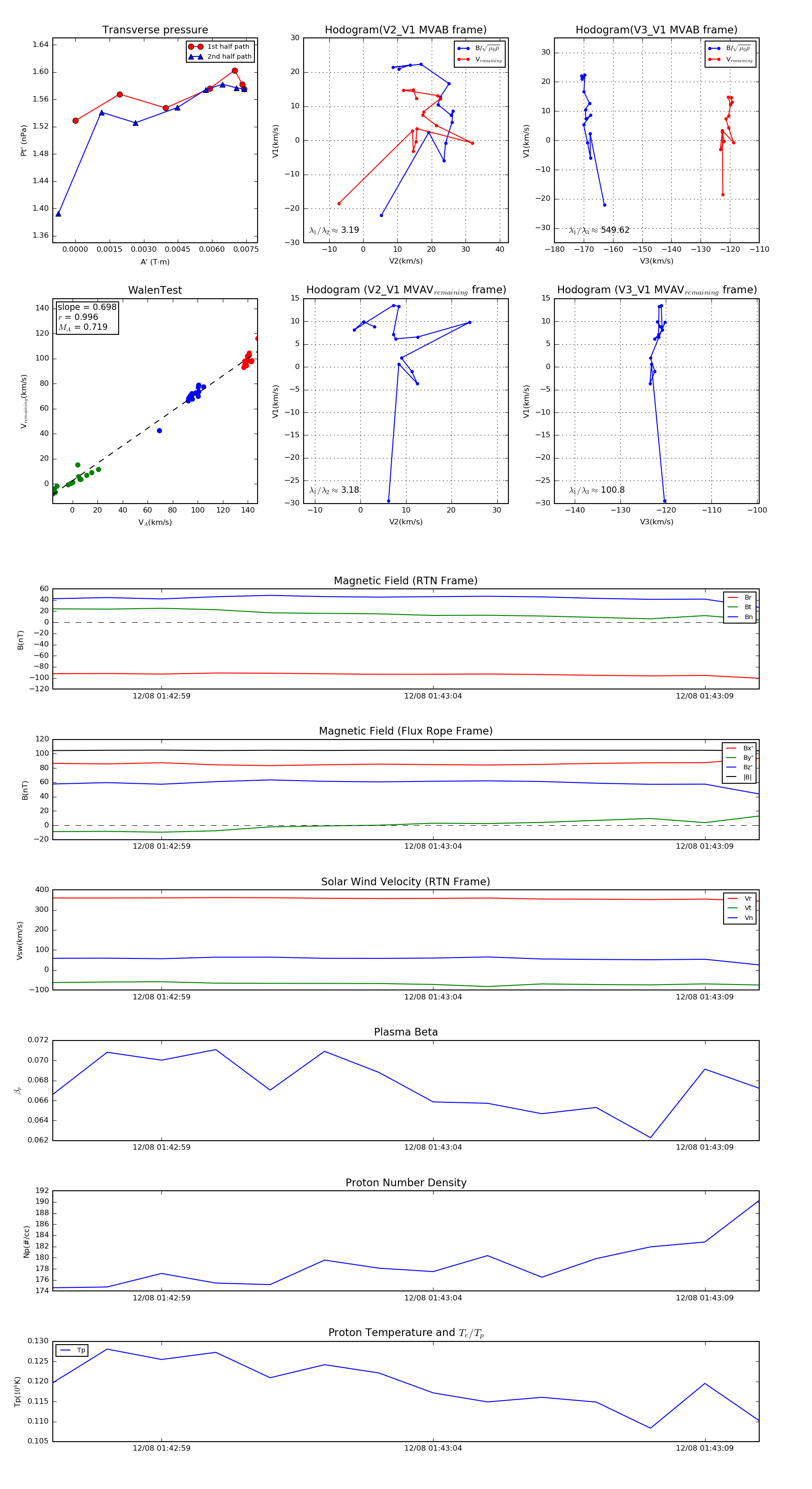812x1489 pixels.
Task: Select the By' legend entry
Action: (739, 758)
